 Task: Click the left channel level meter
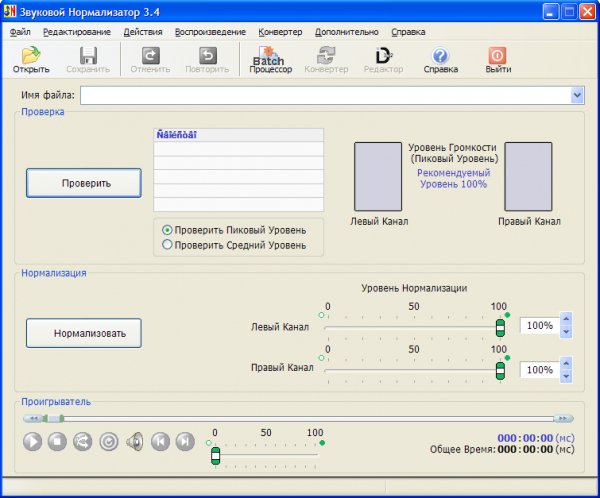378,176
